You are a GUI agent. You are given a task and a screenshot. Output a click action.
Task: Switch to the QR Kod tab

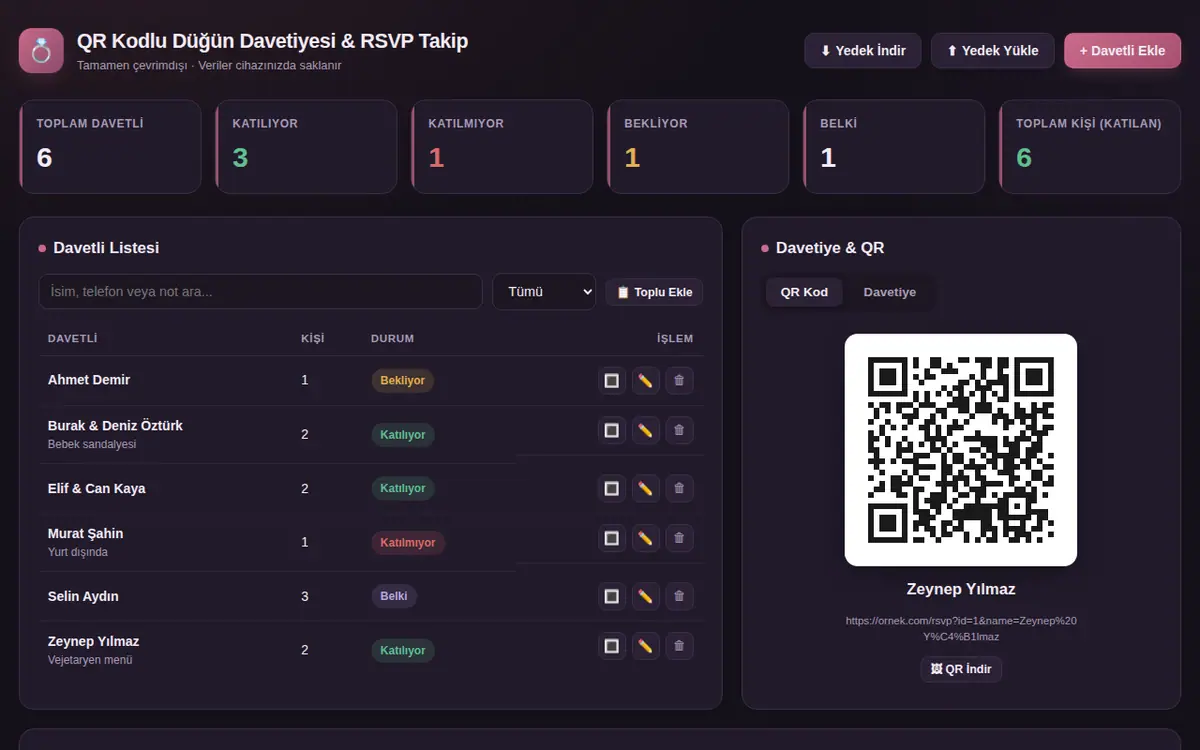(804, 292)
